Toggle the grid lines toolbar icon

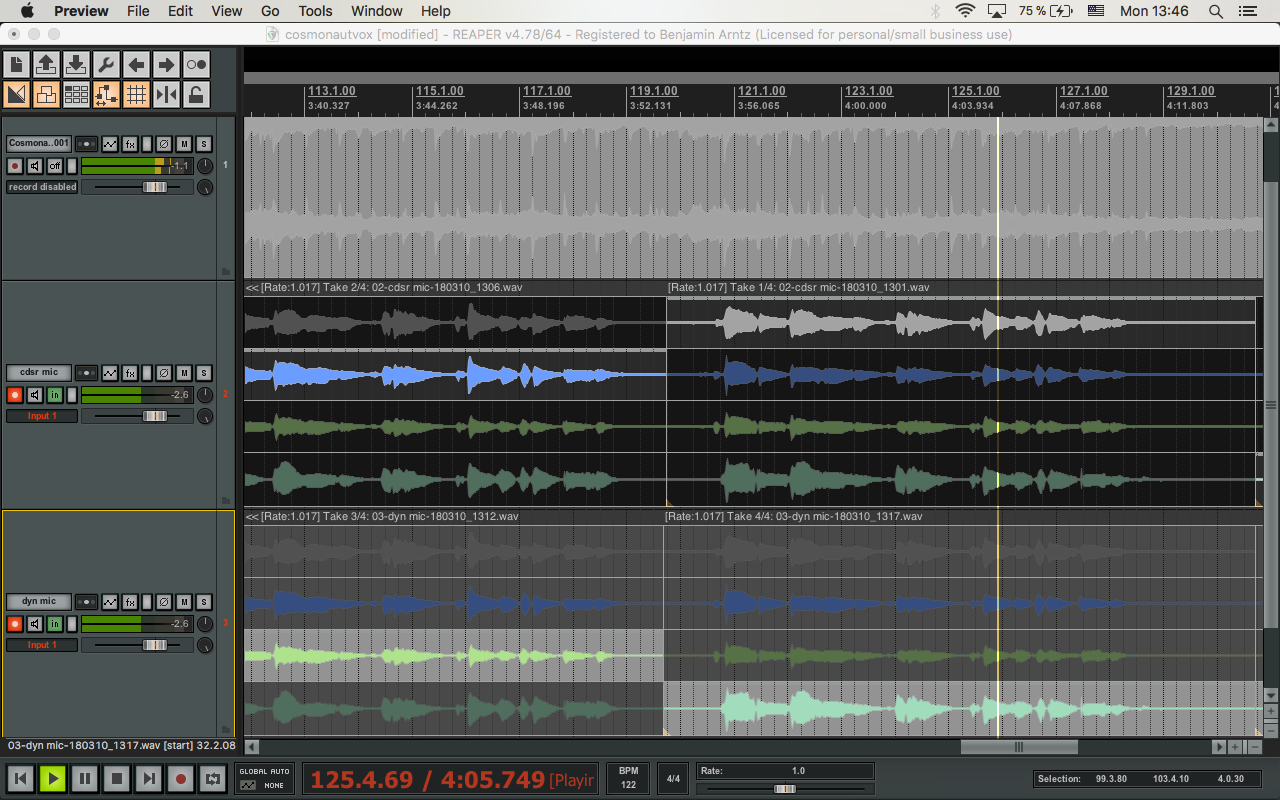tap(136, 95)
